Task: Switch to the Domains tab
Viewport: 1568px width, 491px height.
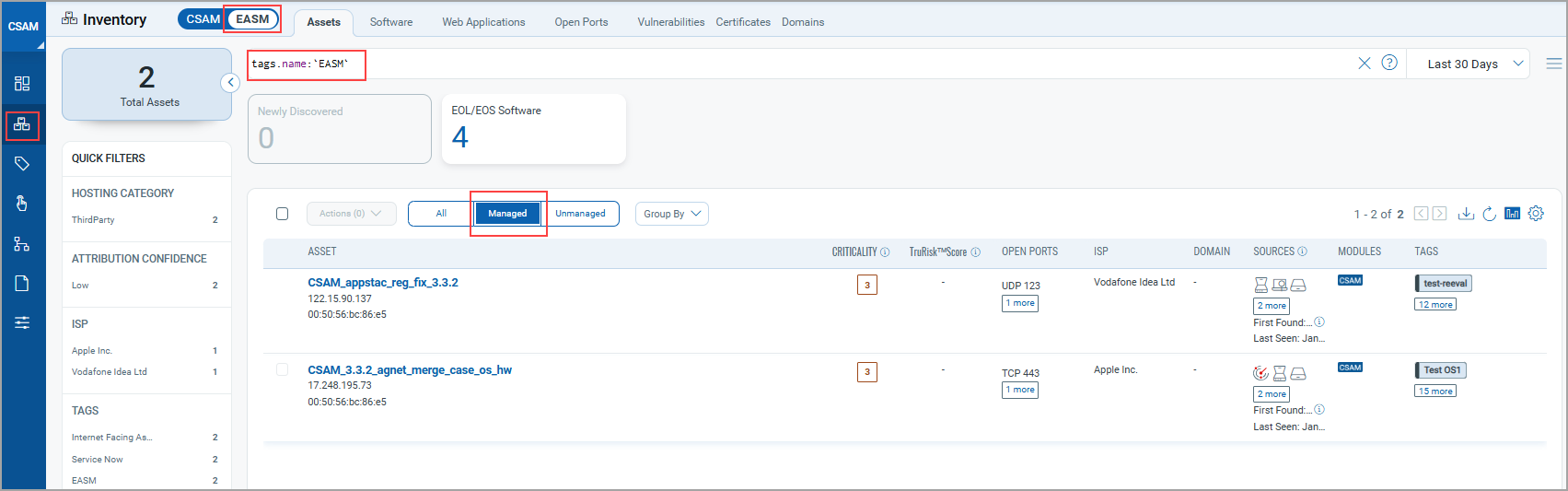Action: pos(803,22)
